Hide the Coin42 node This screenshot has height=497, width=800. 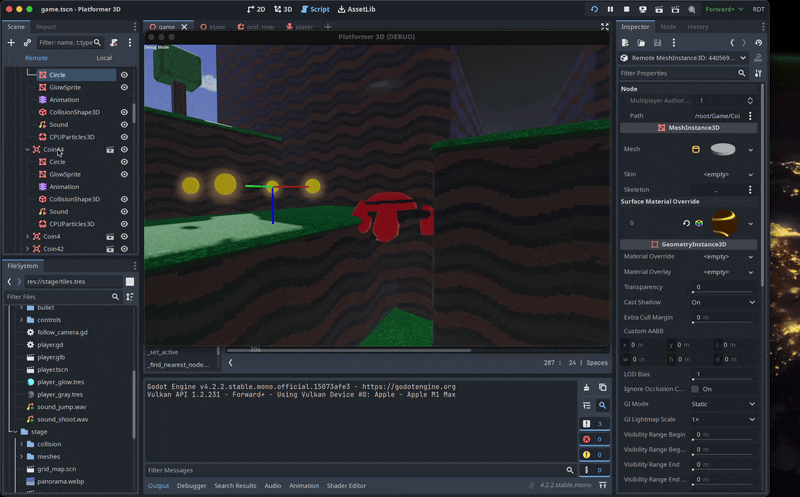pyautogui.click(x=124, y=249)
